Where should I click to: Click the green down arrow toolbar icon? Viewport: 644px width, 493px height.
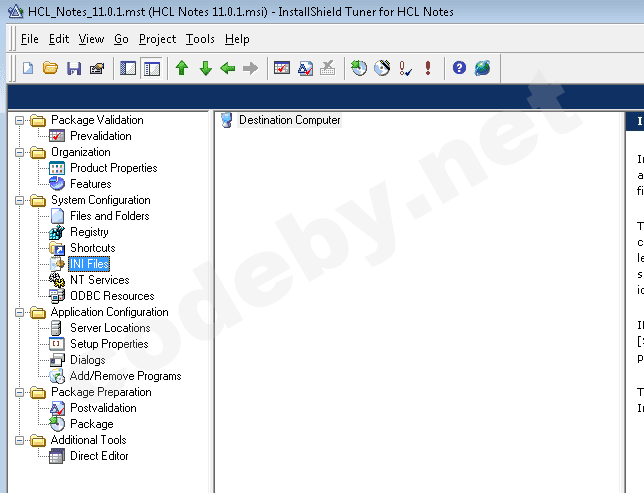pyautogui.click(x=205, y=68)
